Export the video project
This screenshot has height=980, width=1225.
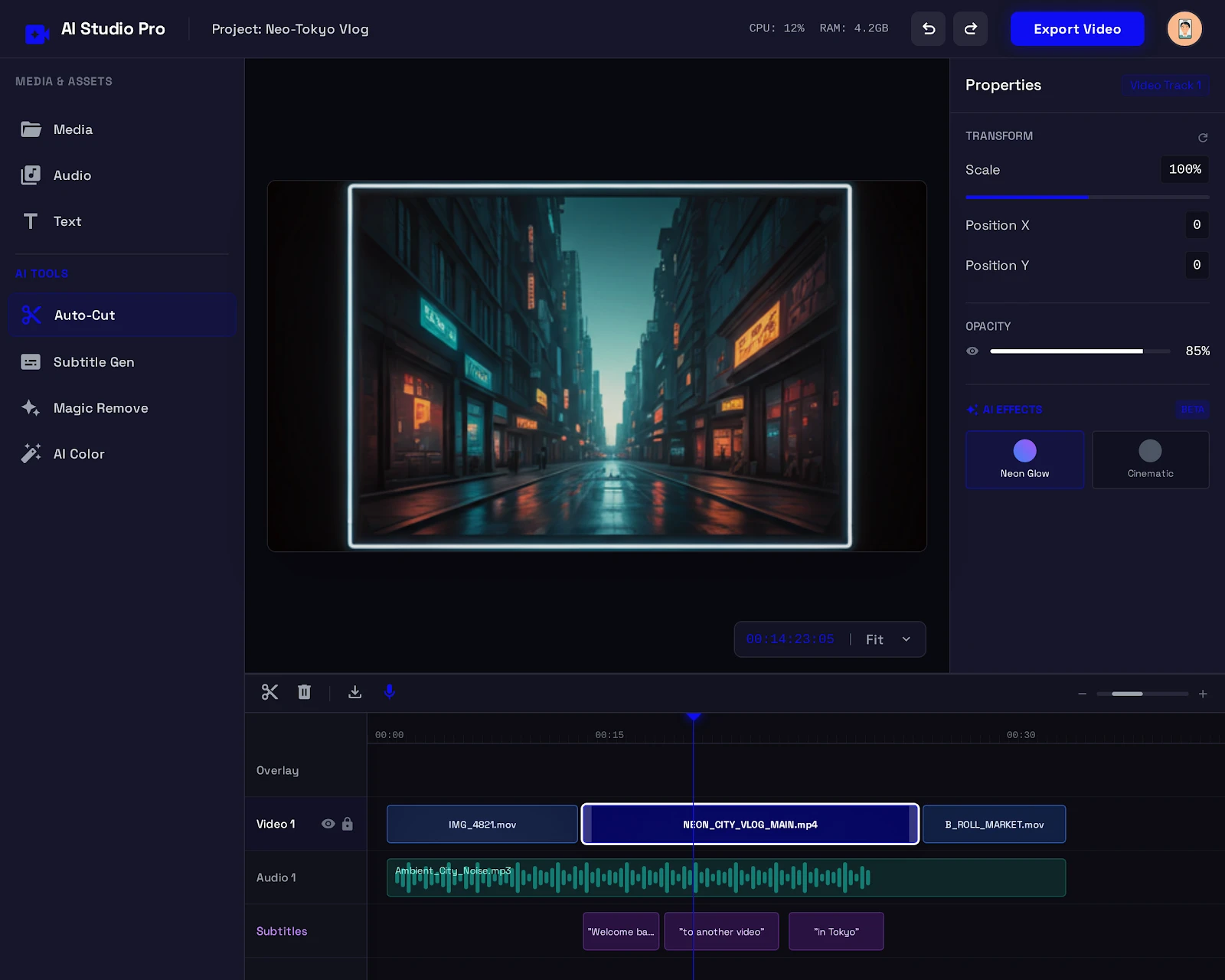click(x=1077, y=29)
